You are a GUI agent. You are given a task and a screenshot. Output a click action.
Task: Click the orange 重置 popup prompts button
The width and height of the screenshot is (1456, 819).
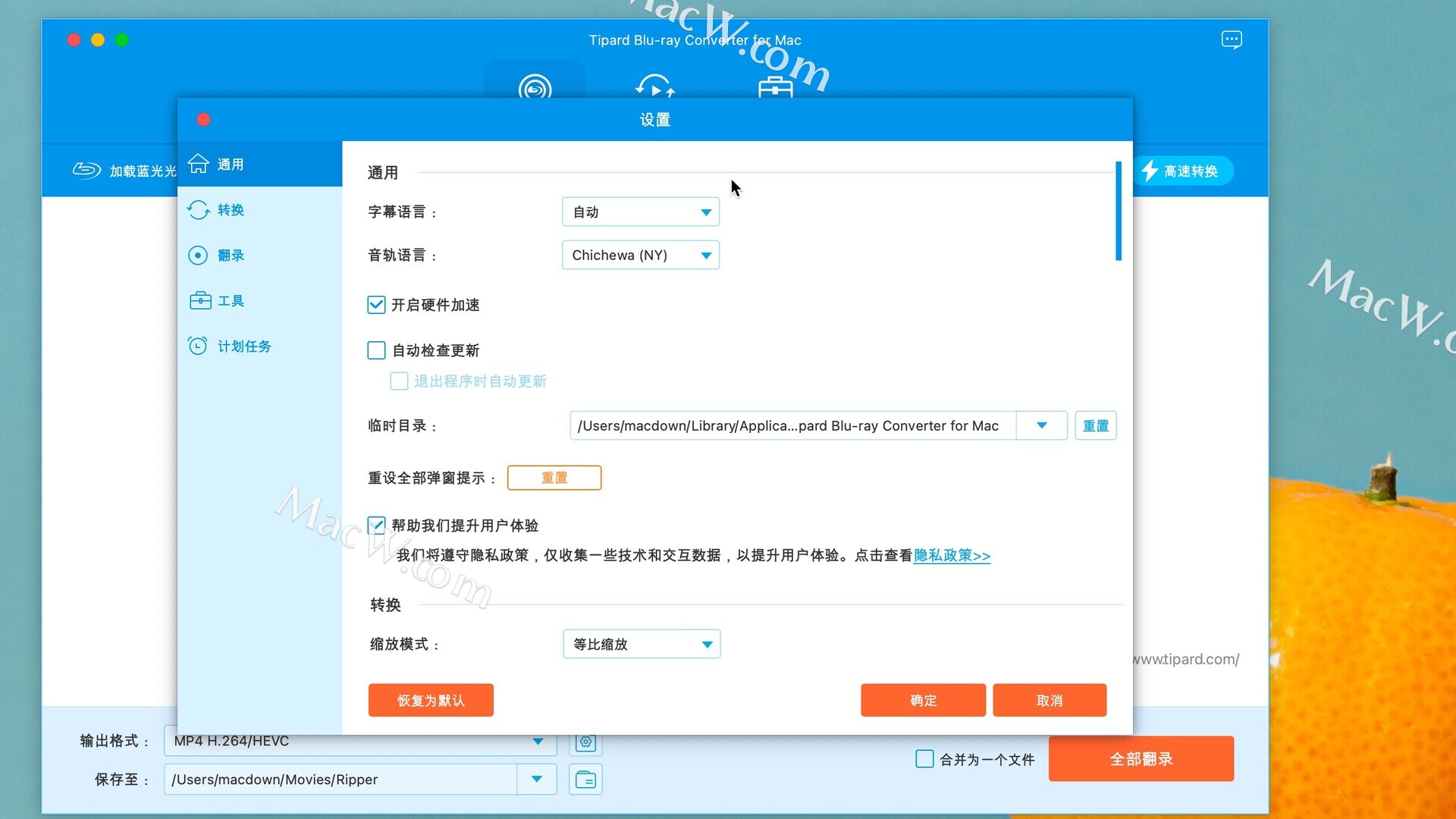554,478
